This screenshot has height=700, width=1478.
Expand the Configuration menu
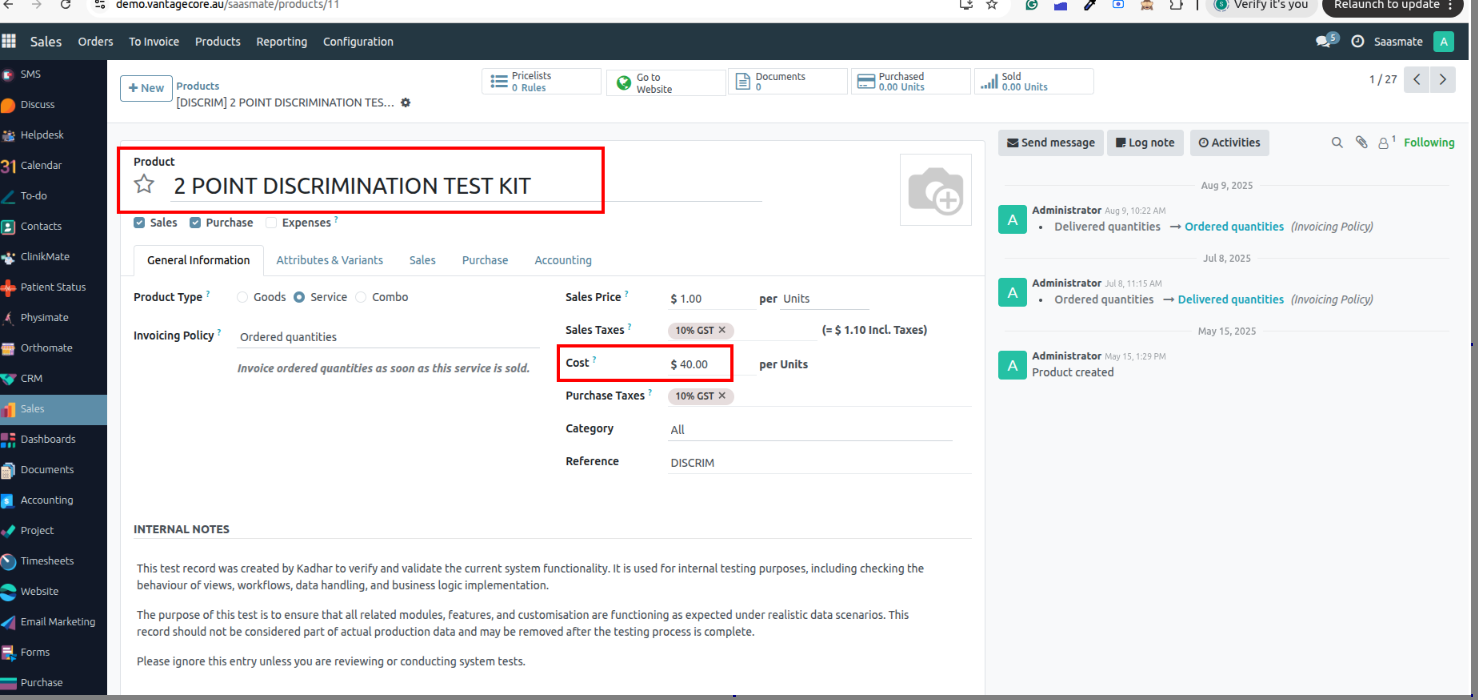click(x=358, y=42)
